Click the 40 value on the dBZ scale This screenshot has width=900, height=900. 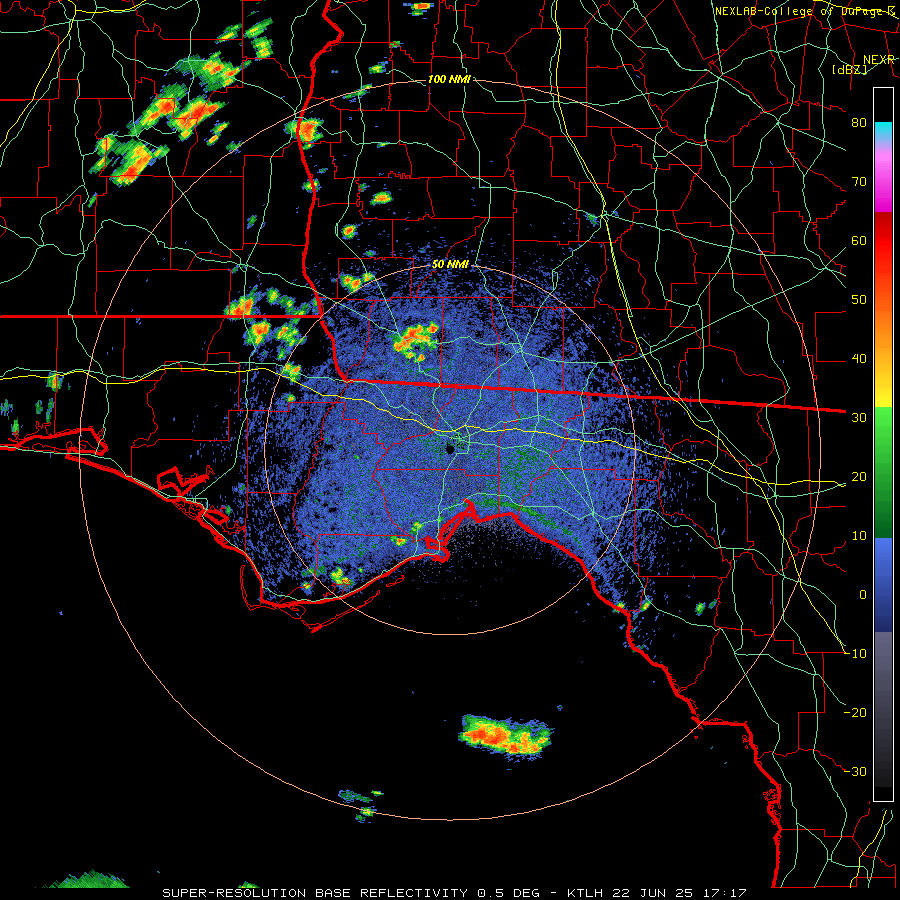pos(859,359)
